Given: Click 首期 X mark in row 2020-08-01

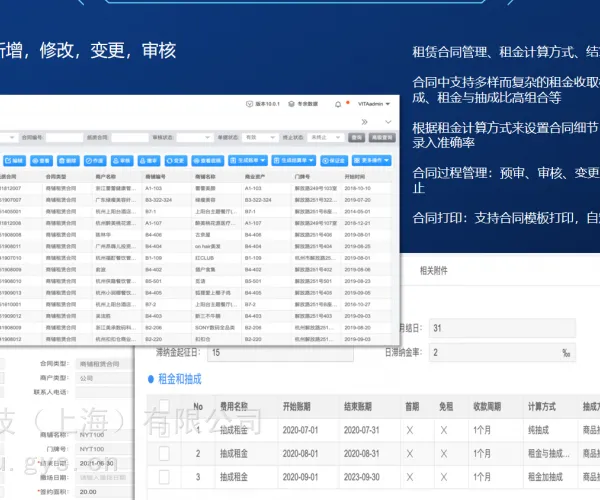Looking at the screenshot, I should [410, 454].
